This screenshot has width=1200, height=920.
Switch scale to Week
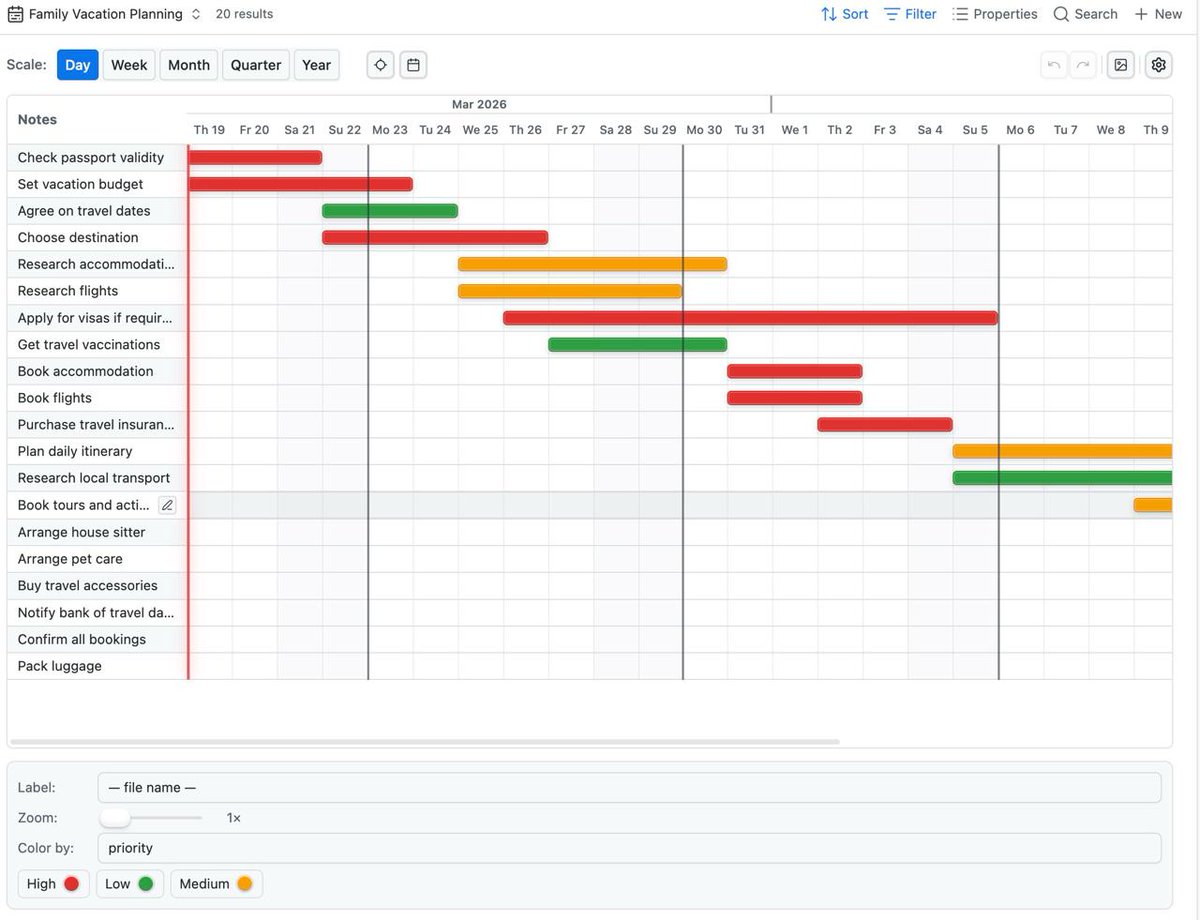[129, 65]
